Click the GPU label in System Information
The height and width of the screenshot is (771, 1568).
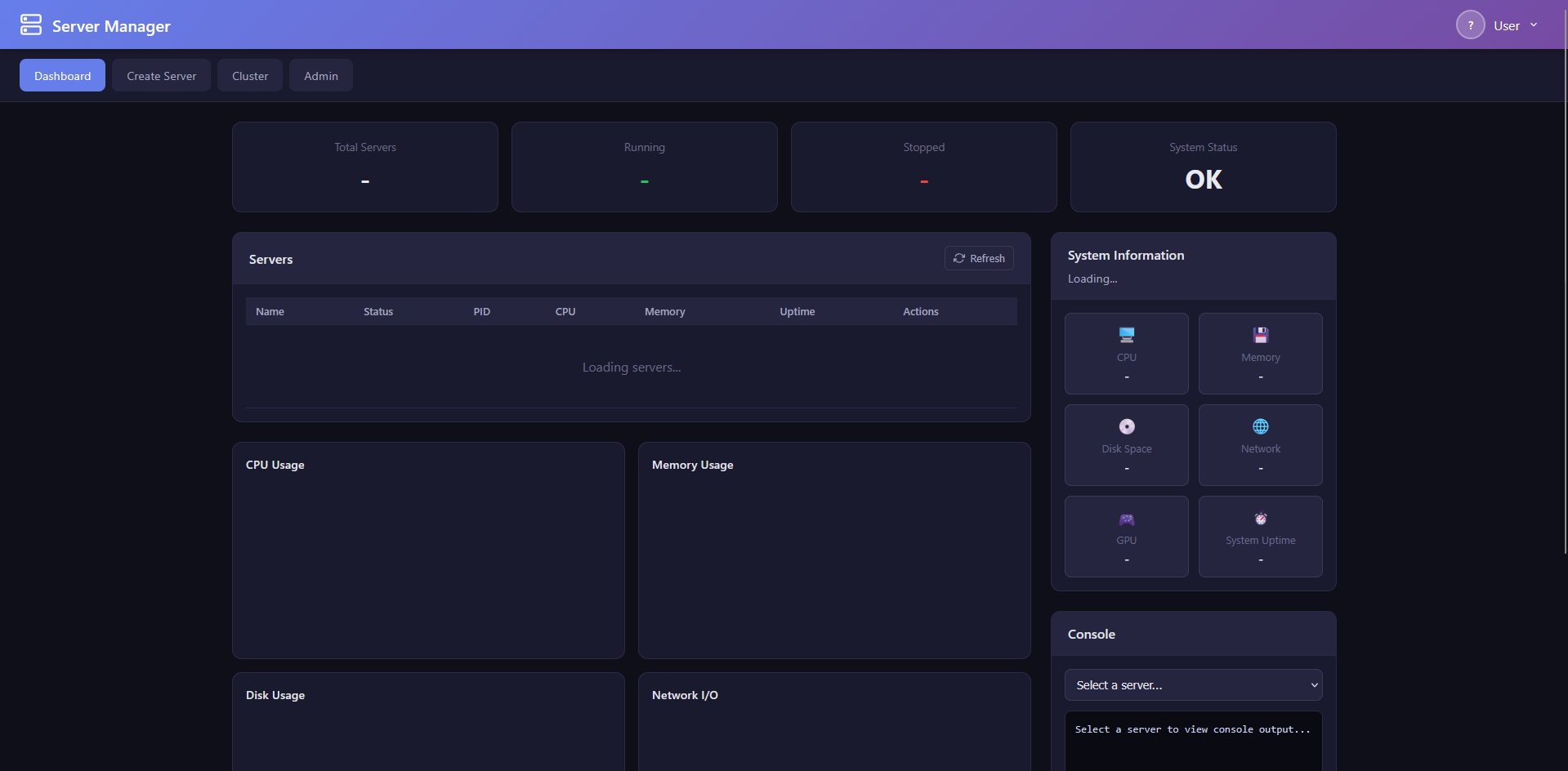1127,541
